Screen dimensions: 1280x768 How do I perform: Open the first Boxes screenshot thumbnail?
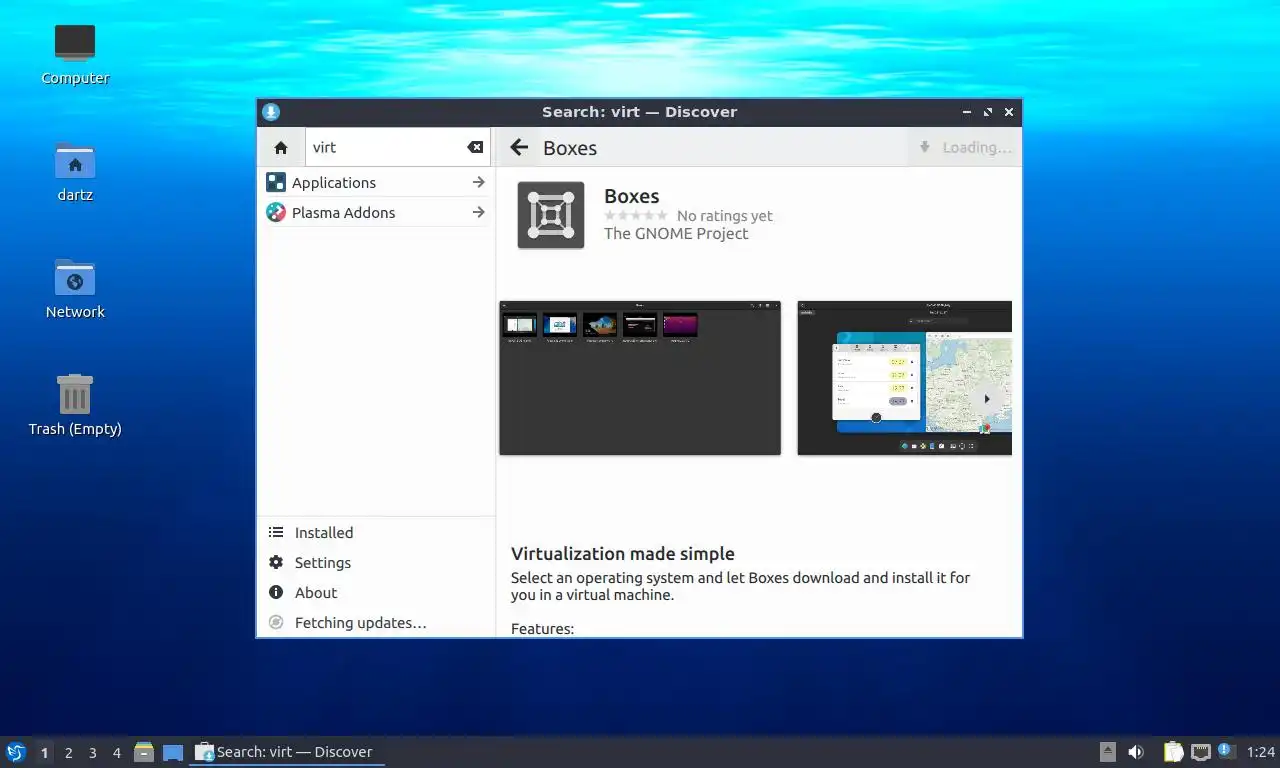(x=640, y=378)
